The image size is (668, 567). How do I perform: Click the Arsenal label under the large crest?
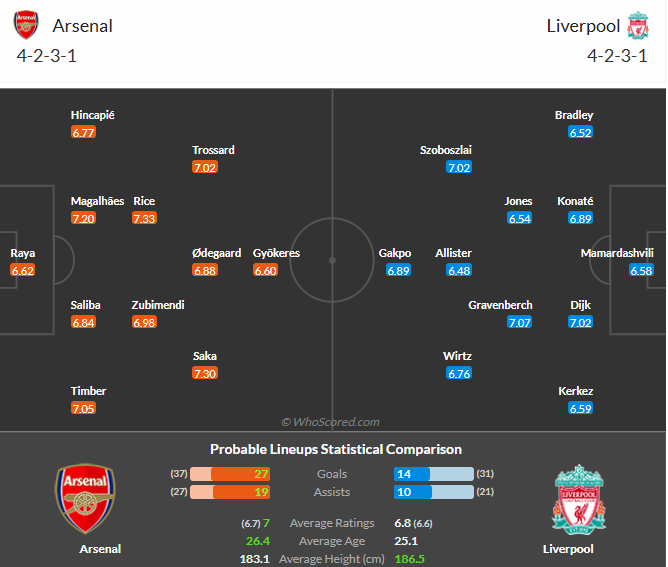tap(100, 549)
